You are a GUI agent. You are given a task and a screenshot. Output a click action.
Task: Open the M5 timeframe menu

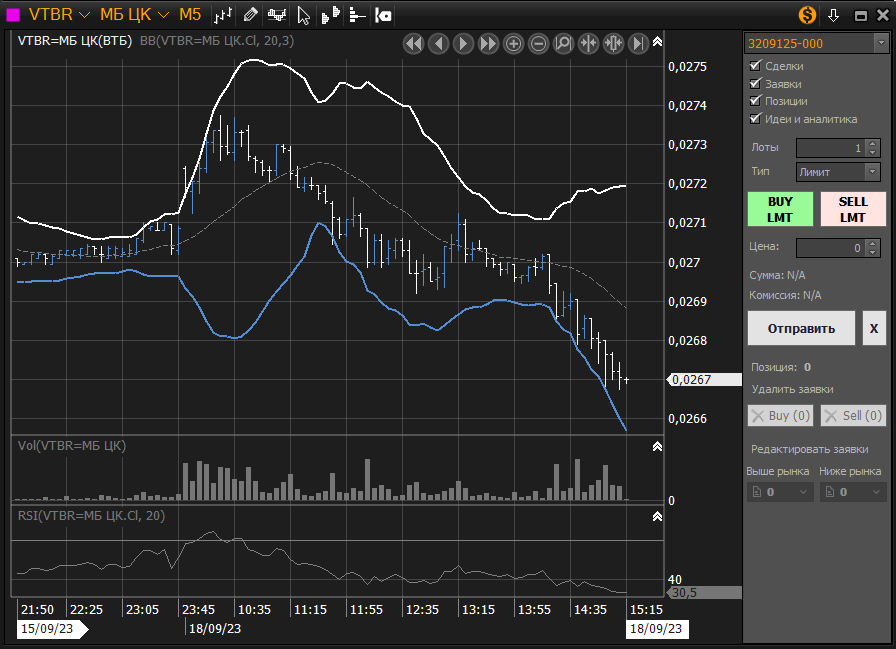[x=190, y=15]
